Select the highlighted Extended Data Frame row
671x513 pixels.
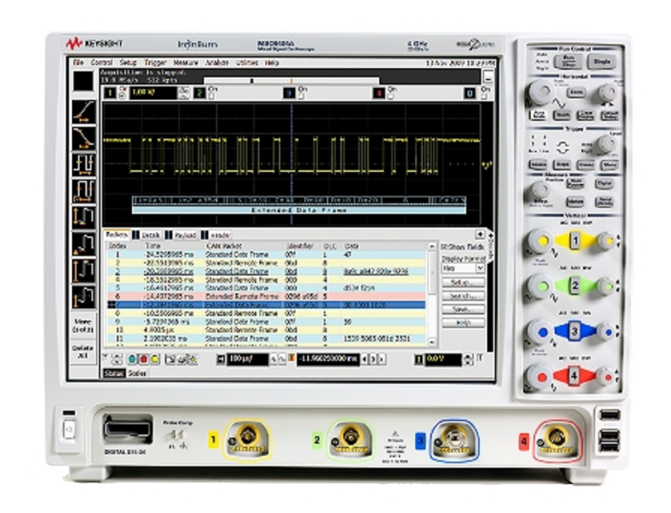266,305
